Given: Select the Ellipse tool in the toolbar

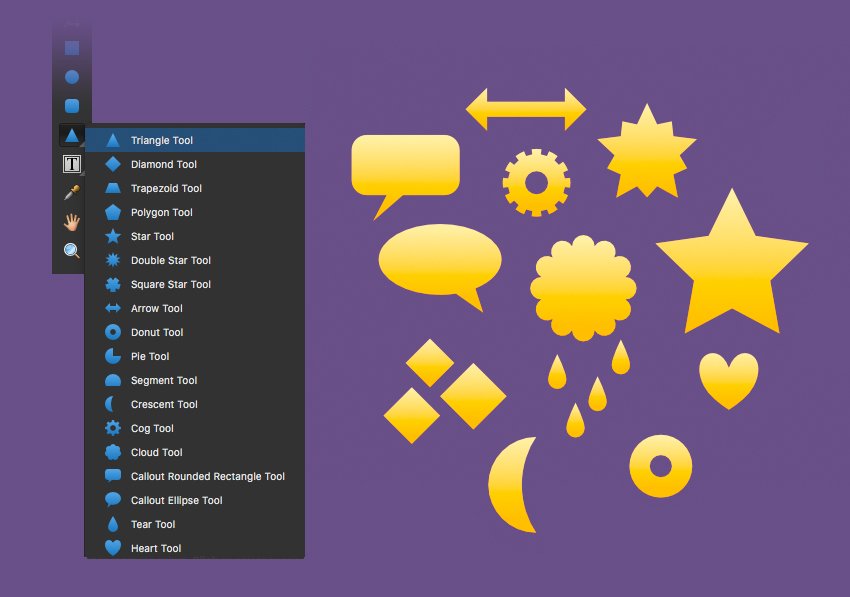Looking at the screenshot, I should click(x=72, y=77).
